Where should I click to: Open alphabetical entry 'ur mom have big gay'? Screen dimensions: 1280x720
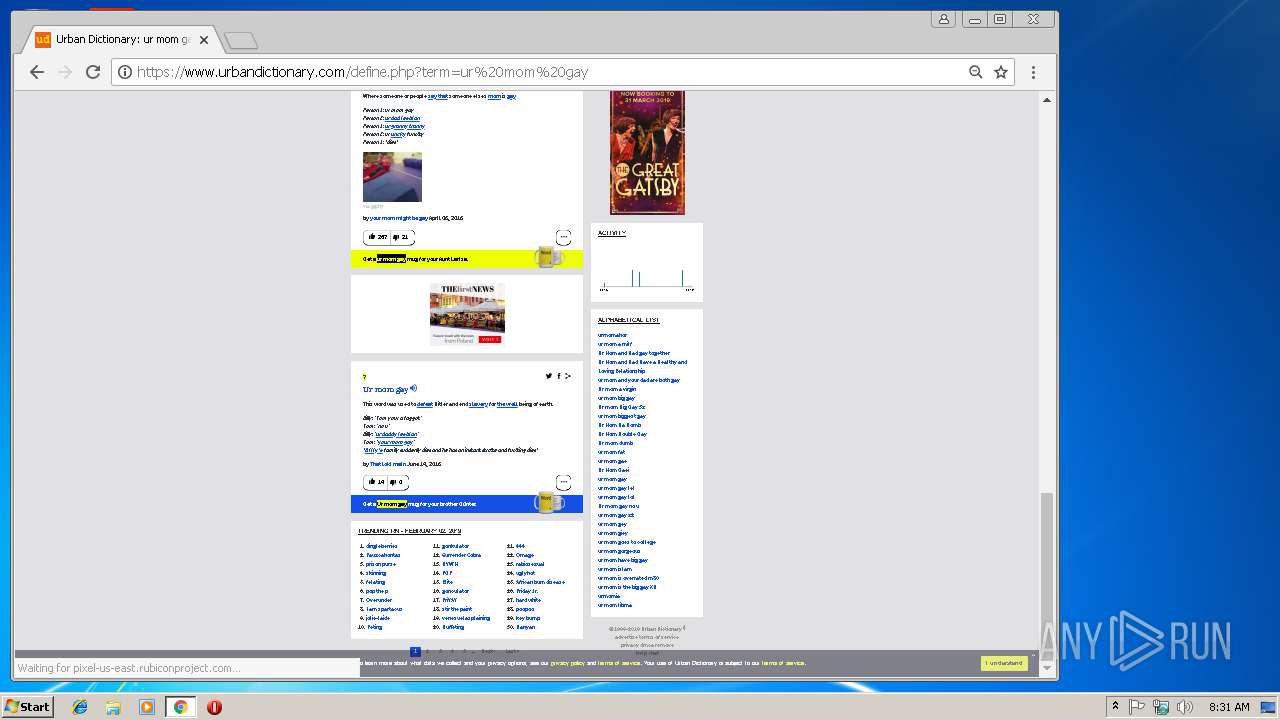point(623,560)
